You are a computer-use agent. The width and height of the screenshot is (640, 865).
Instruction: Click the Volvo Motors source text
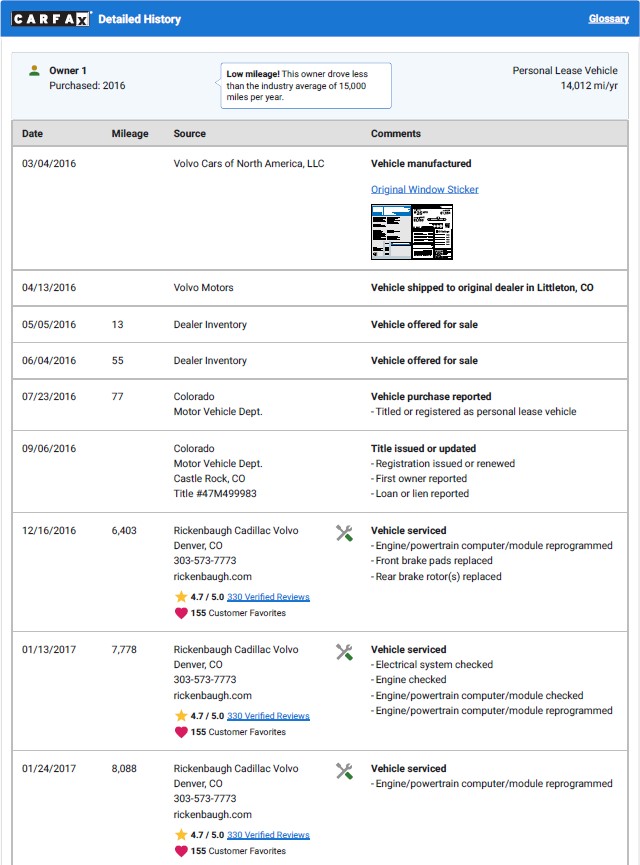[x=204, y=288]
